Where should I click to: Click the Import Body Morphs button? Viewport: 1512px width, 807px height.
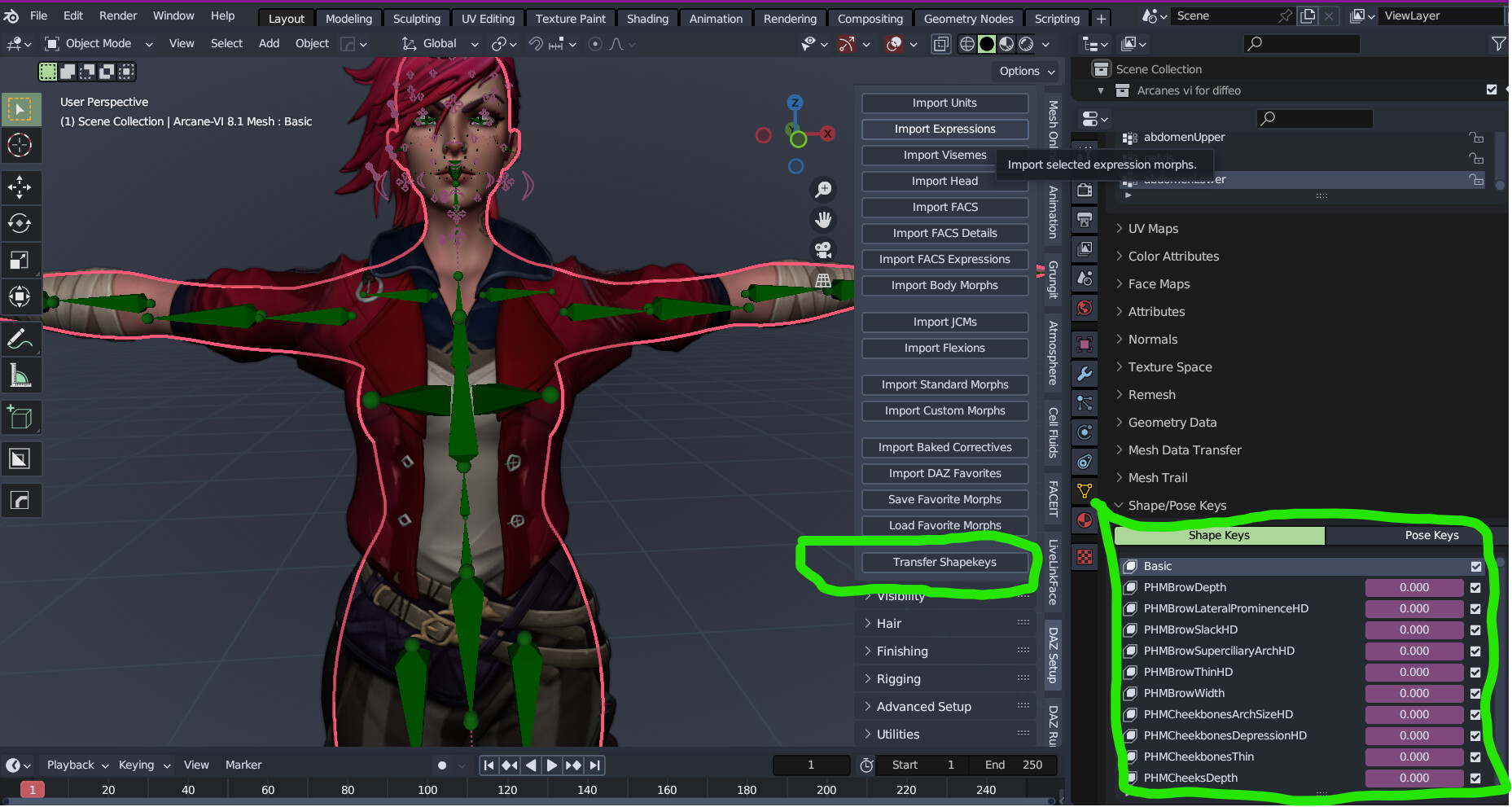(944, 286)
